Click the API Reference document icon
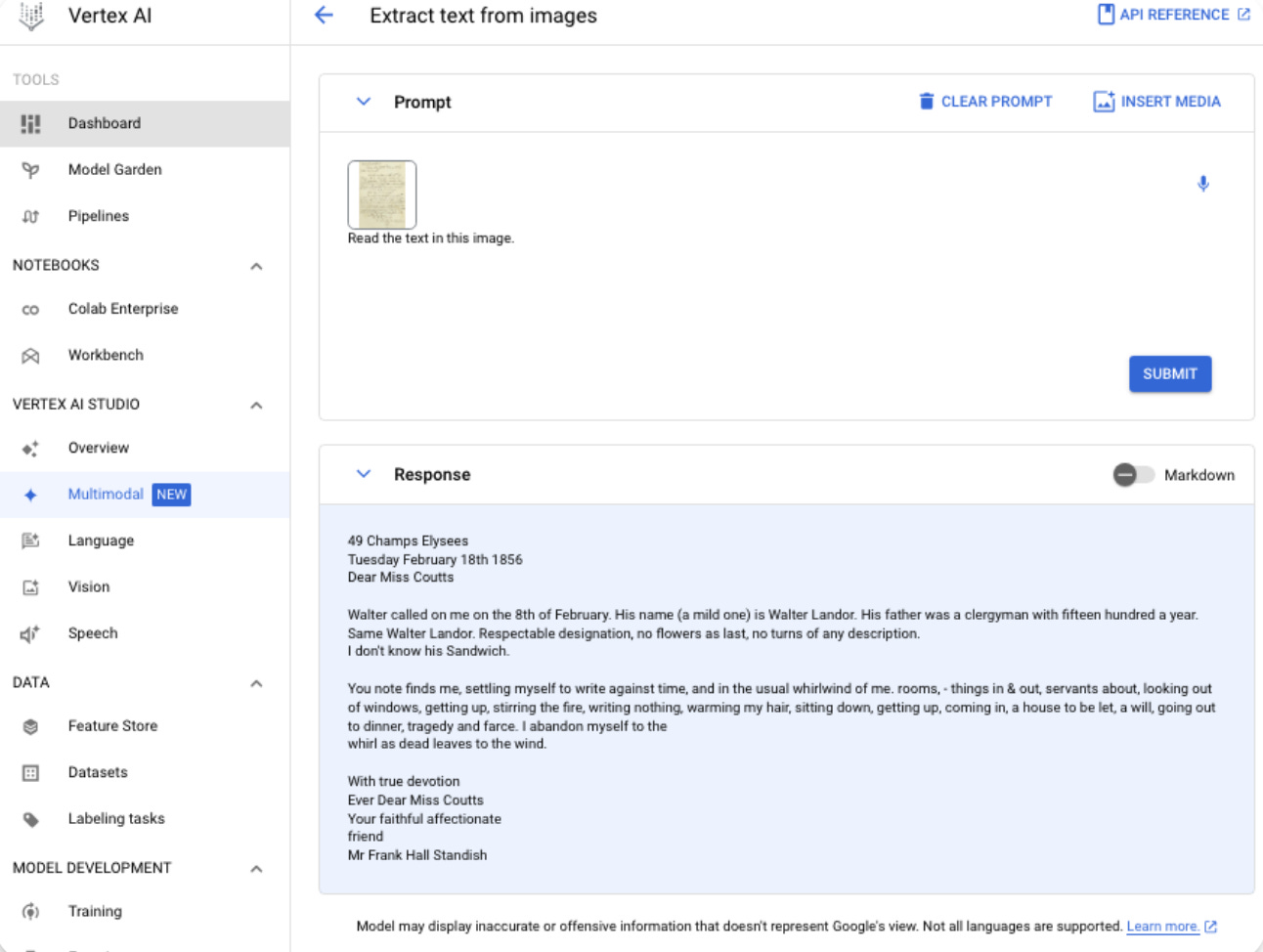This screenshot has width=1263, height=952. (1106, 15)
